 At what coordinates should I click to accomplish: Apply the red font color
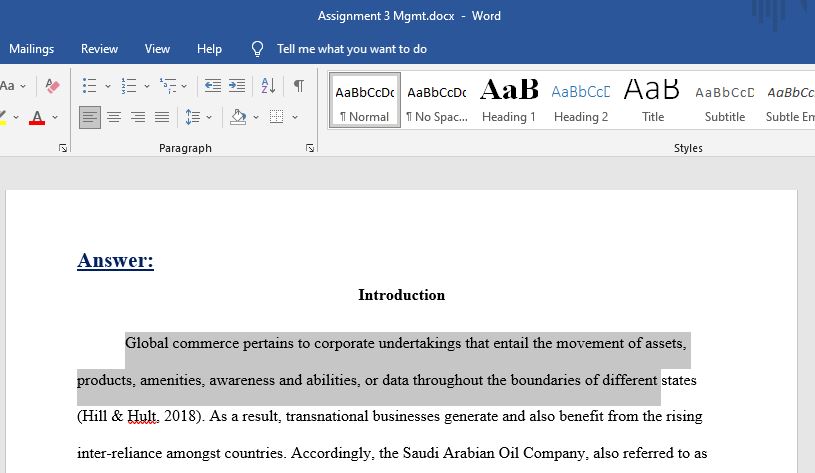pos(37,117)
